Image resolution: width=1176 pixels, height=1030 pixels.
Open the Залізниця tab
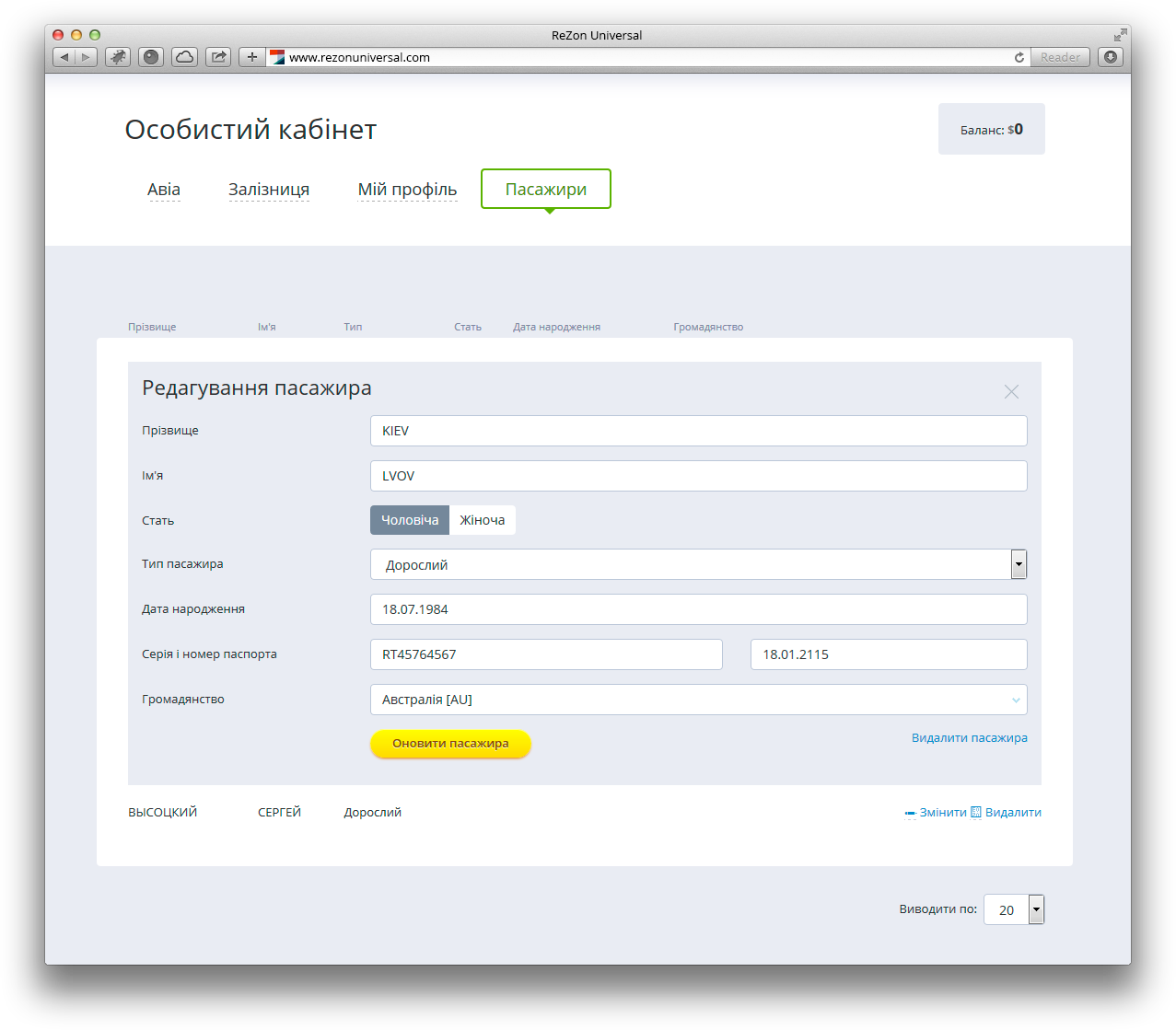coord(269,190)
